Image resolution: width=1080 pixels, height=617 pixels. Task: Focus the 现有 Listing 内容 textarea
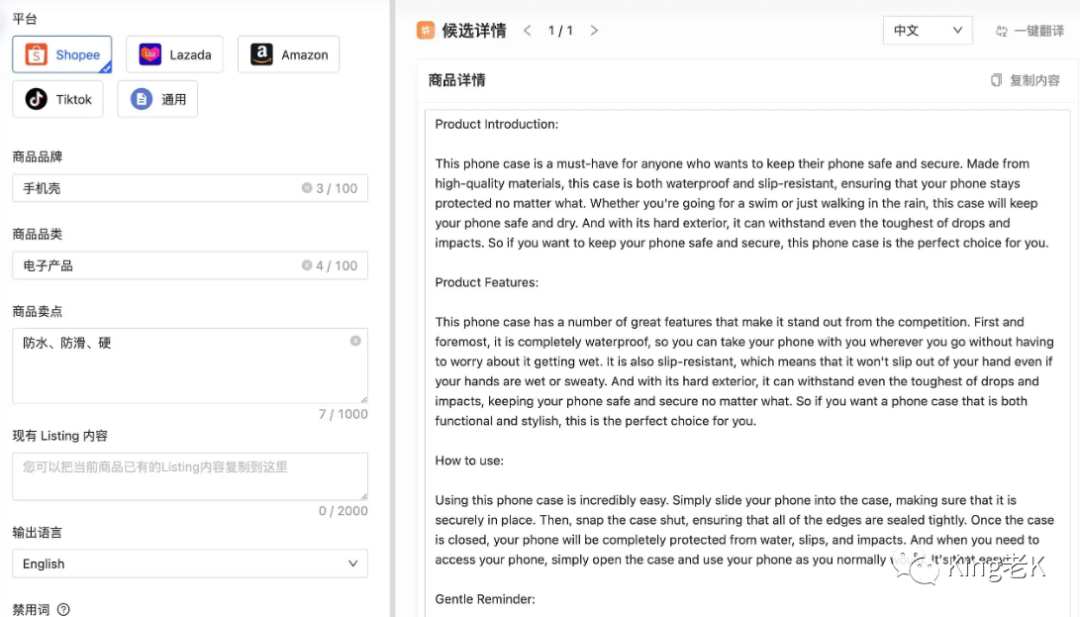click(190, 476)
